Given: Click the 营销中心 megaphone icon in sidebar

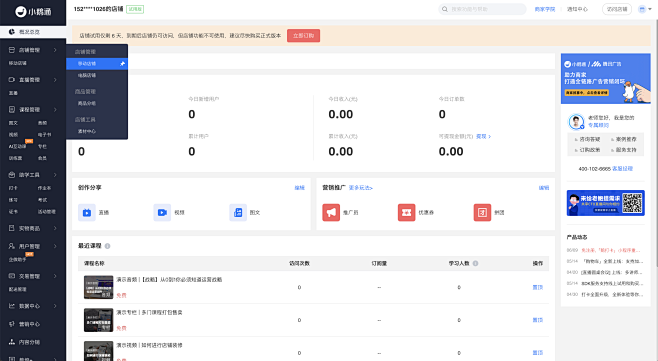Looking at the screenshot, I should (12, 324).
